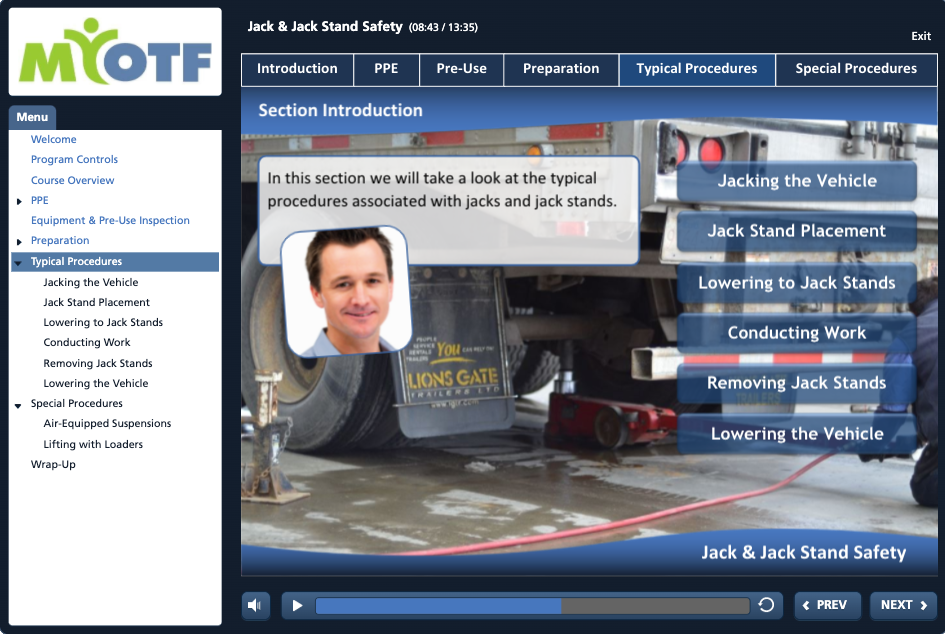The width and height of the screenshot is (945, 634).
Task: Open Lowering the Vehicle in sidebar
Action: [x=96, y=383]
